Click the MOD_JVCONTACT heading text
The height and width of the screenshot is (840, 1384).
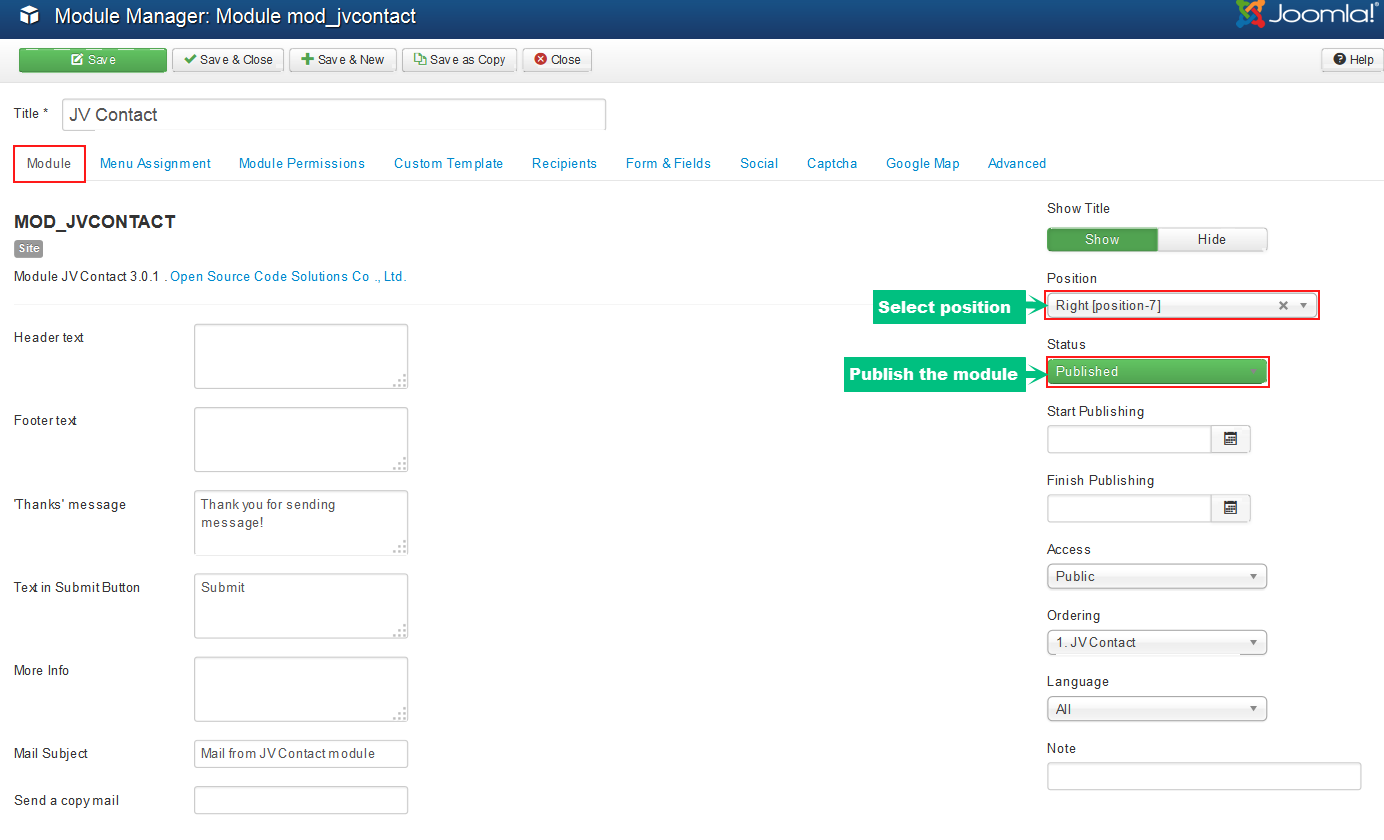(95, 222)
